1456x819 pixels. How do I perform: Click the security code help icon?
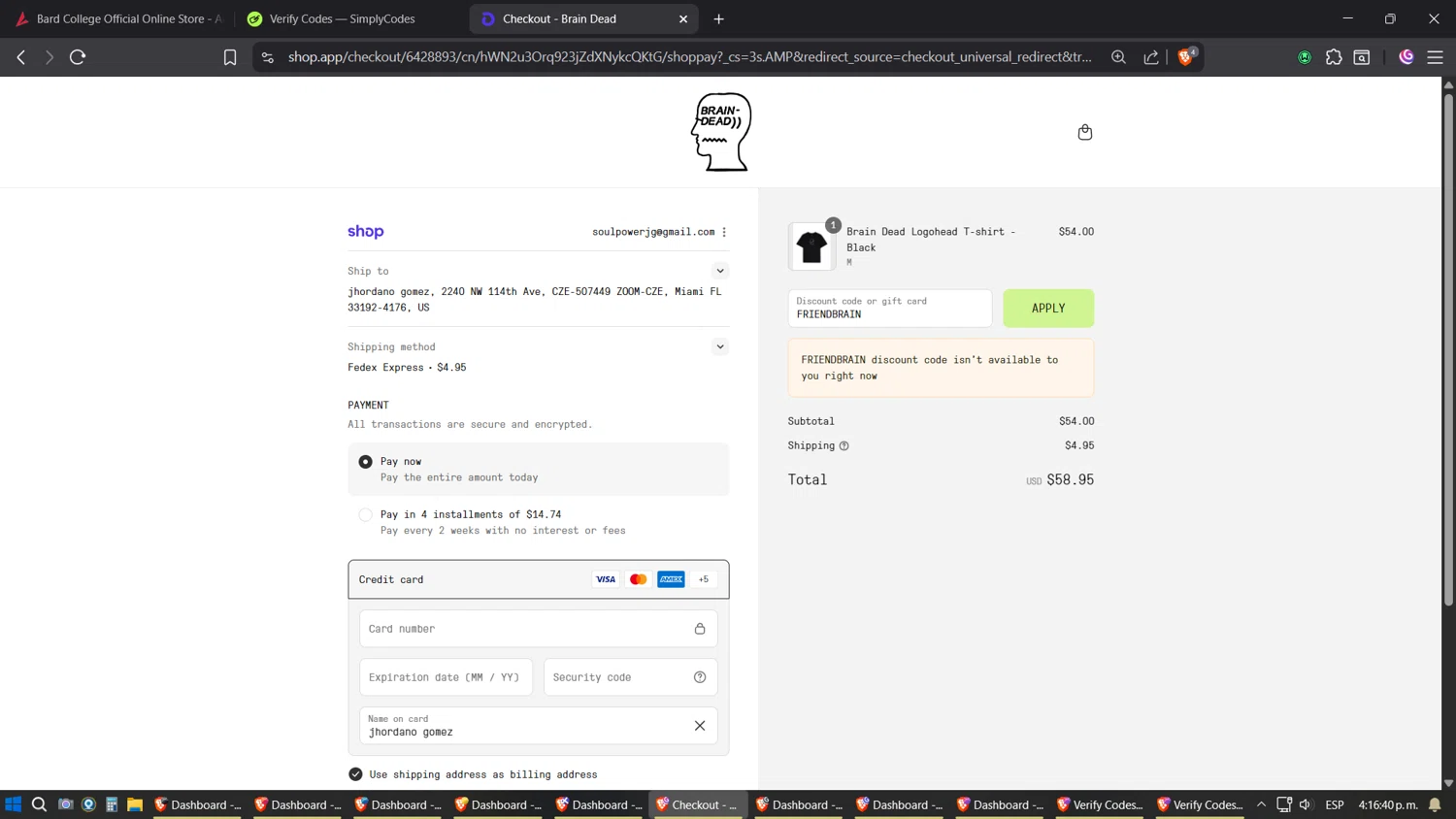coord(700,677)
